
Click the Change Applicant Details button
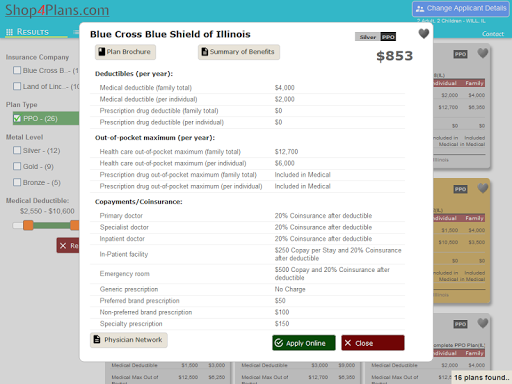click(461, 9)
